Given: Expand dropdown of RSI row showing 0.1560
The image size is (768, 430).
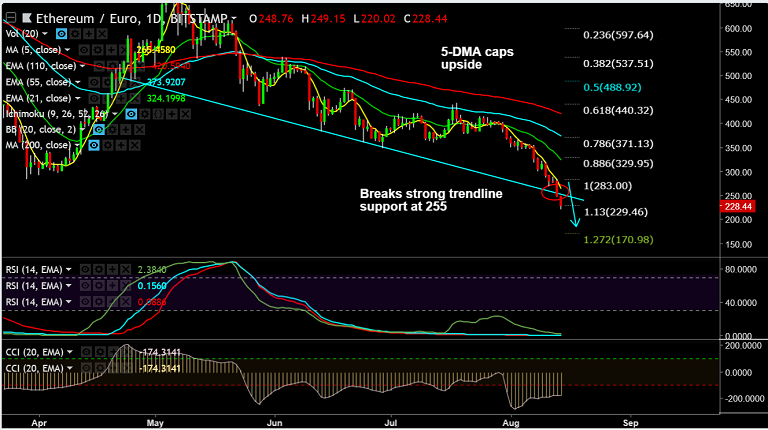Looking at the screenshot, I should [69, 286].
